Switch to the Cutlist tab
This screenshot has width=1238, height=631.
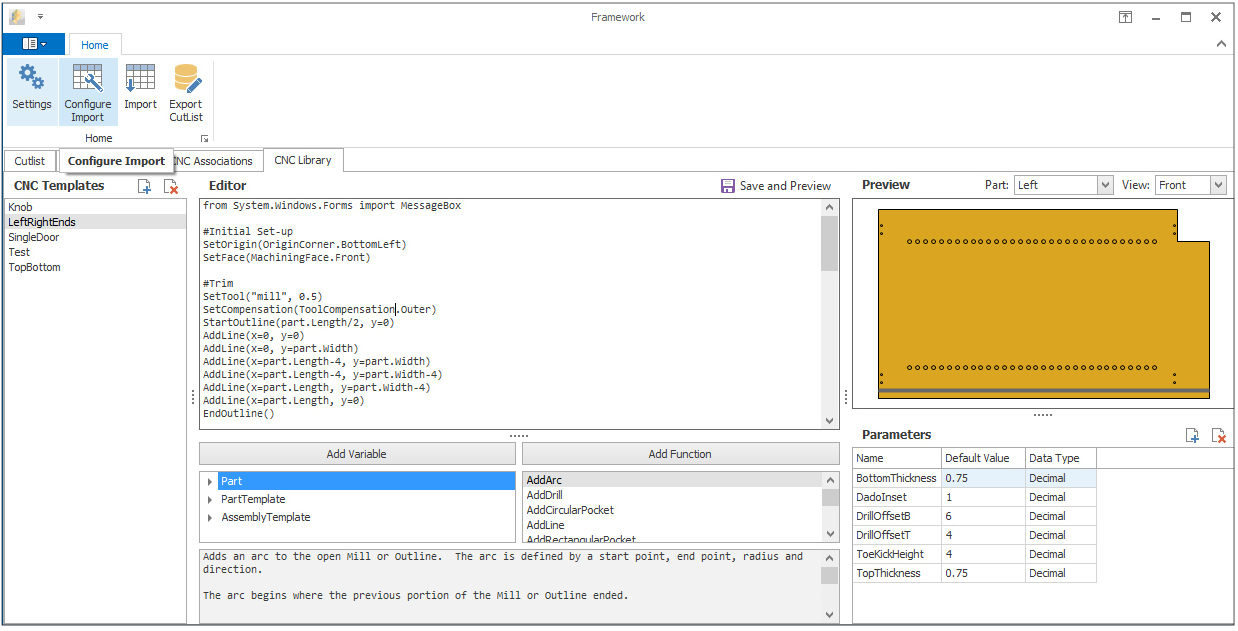(30, 161)
